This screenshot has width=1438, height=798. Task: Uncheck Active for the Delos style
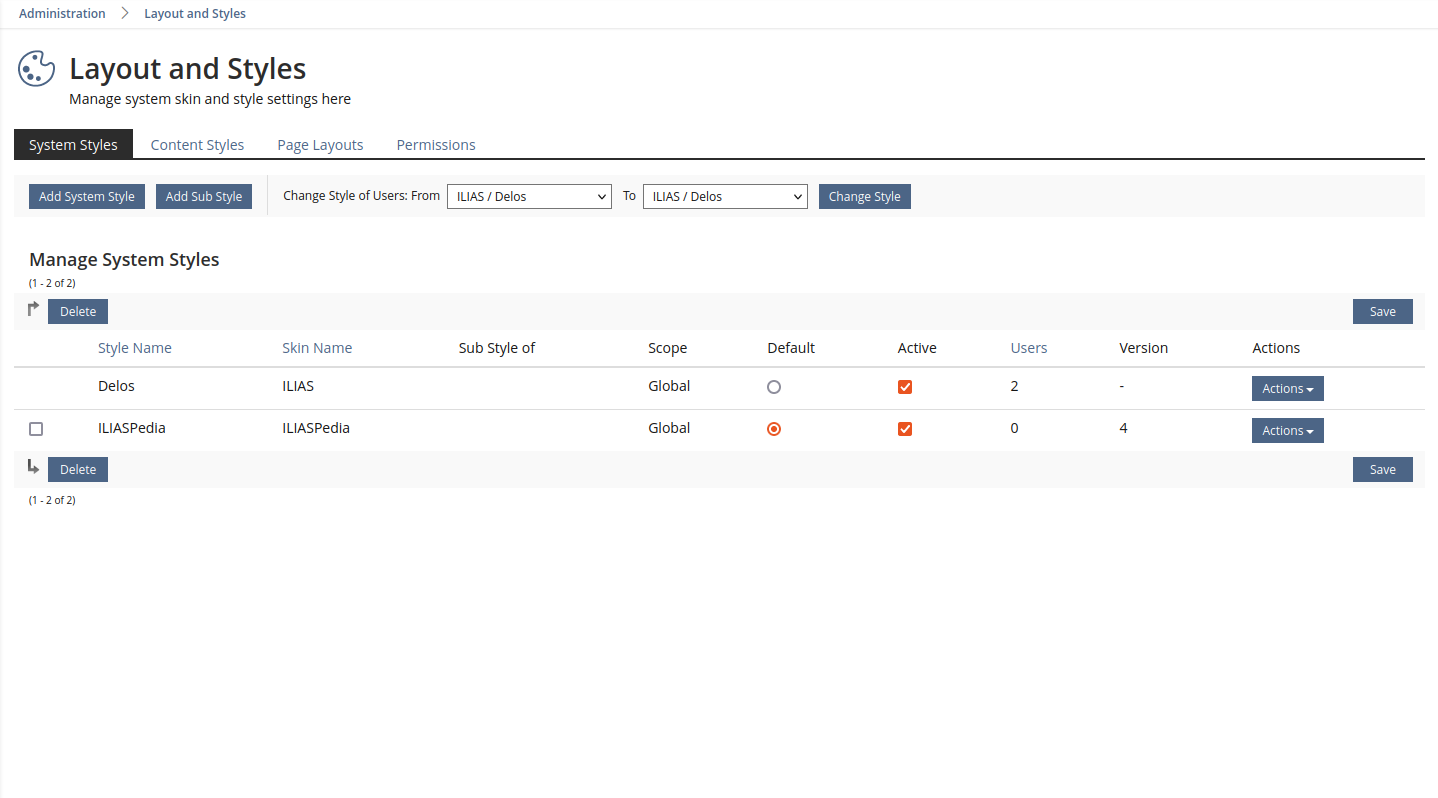(x=905, y=387)
